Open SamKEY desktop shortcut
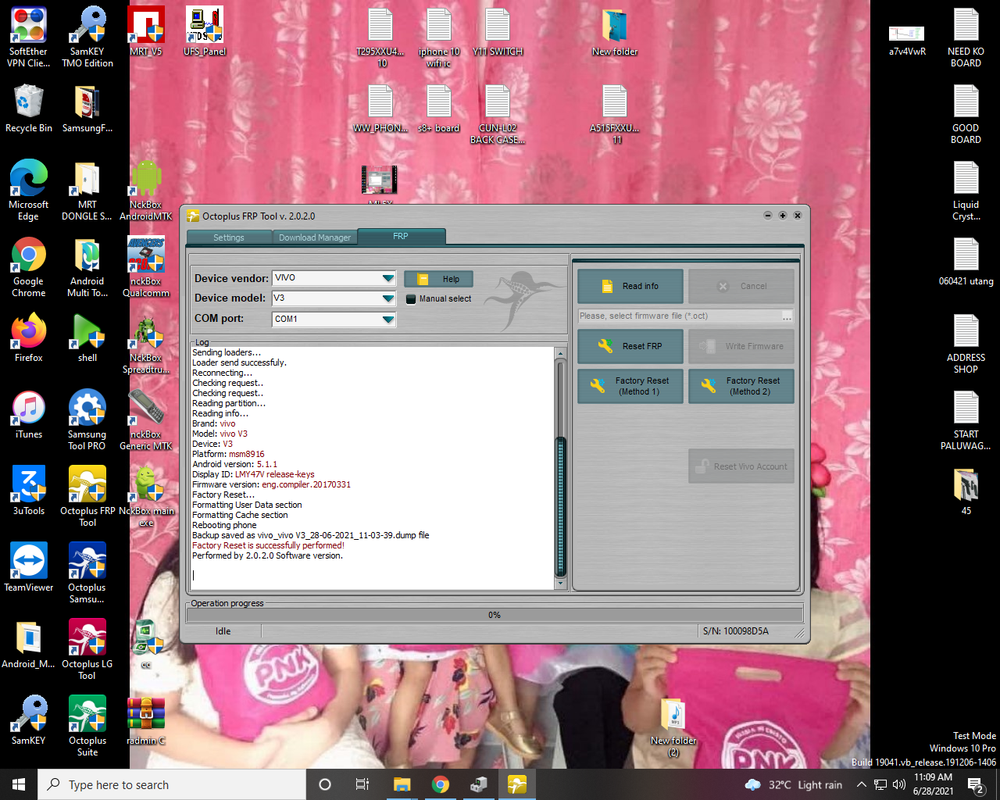This screenshot has height=800, width=1000. click(28, 720)
